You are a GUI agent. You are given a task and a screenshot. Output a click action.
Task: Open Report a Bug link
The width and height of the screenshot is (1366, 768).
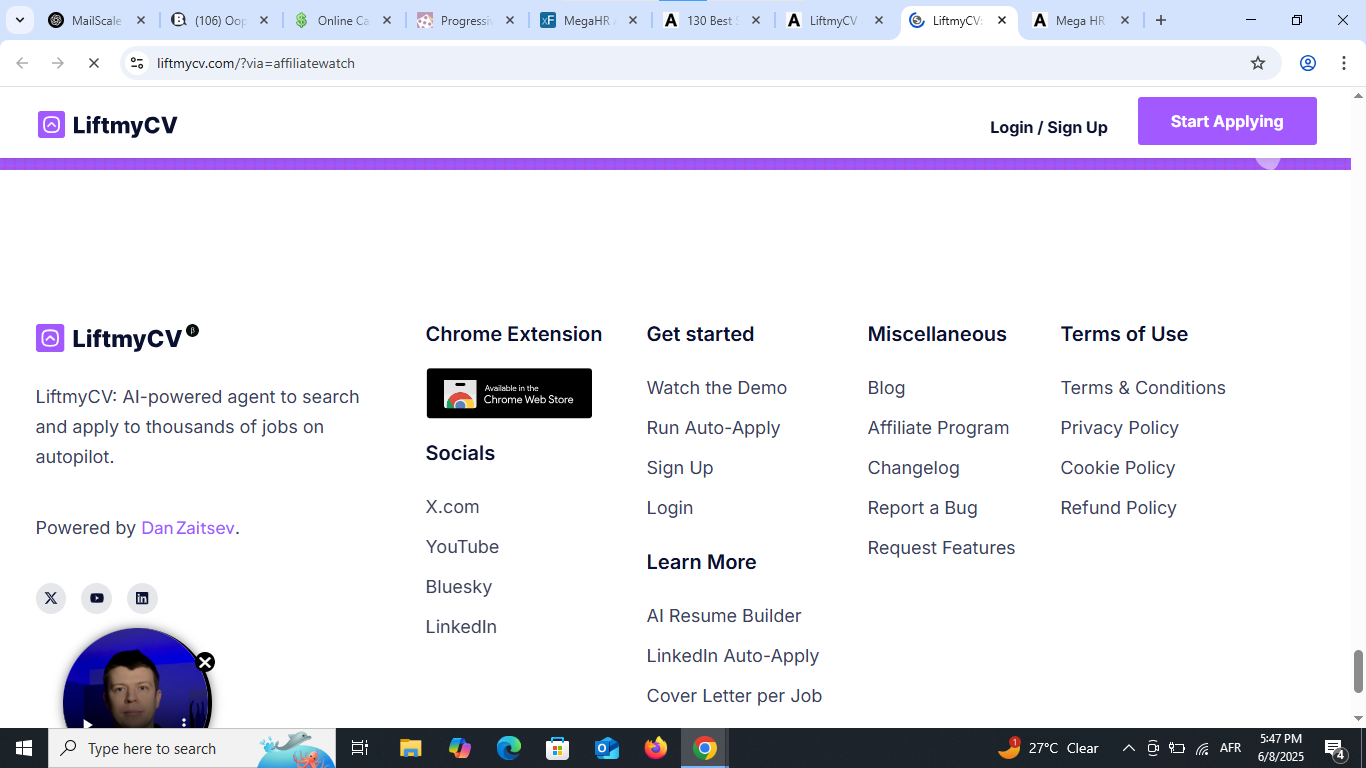(922, 508)
